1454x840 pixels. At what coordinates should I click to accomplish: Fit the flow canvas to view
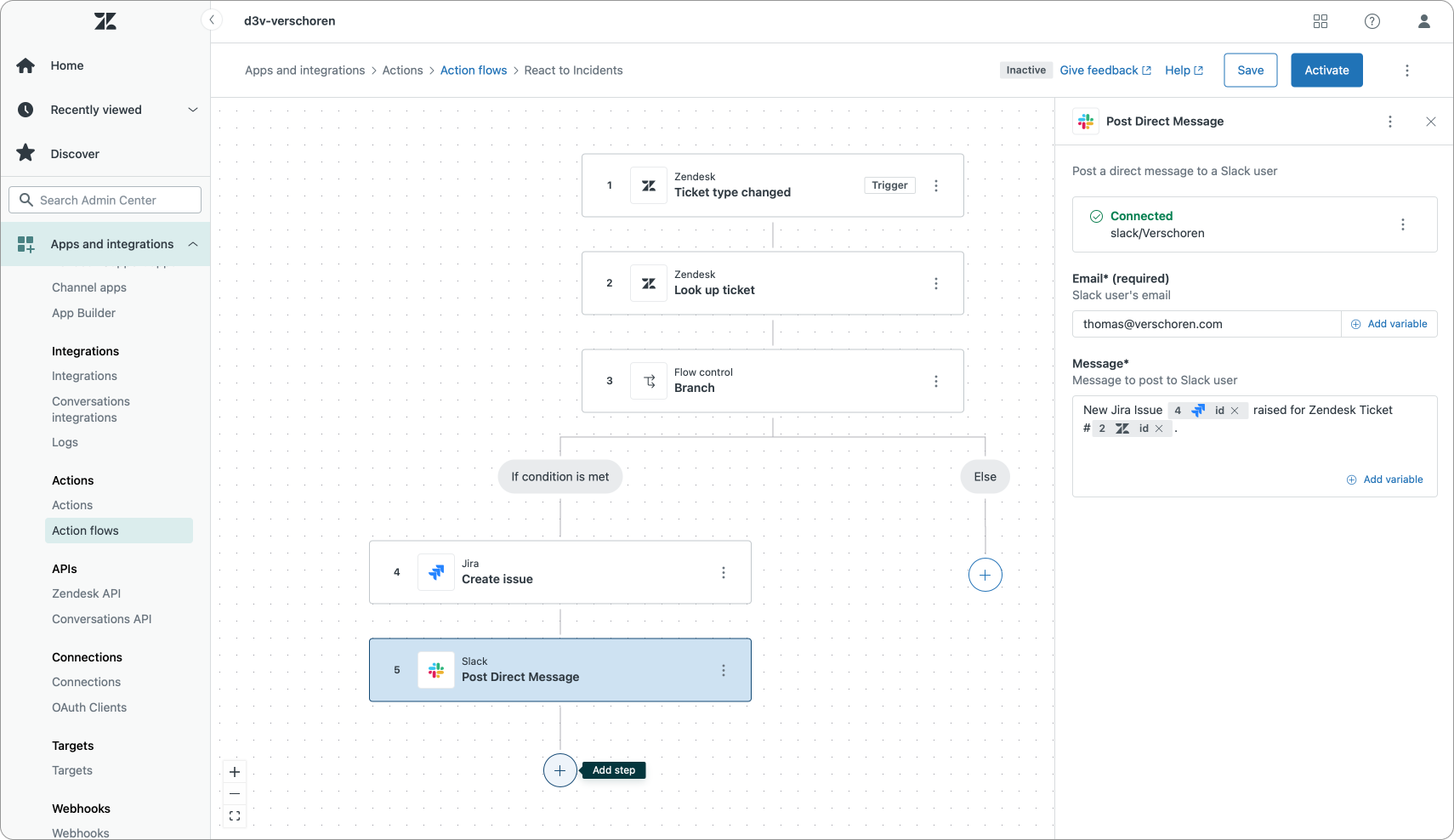click(x=235, y=816)
